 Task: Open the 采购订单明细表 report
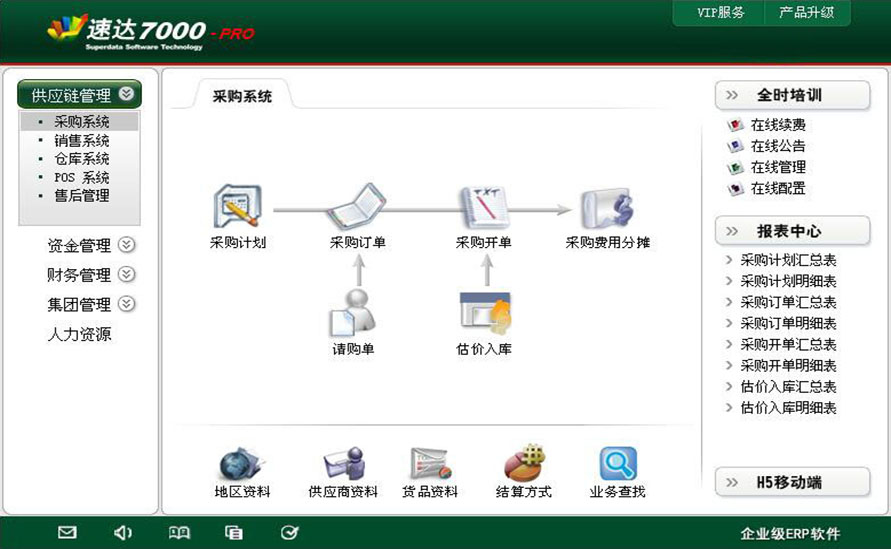pos(788,323)
